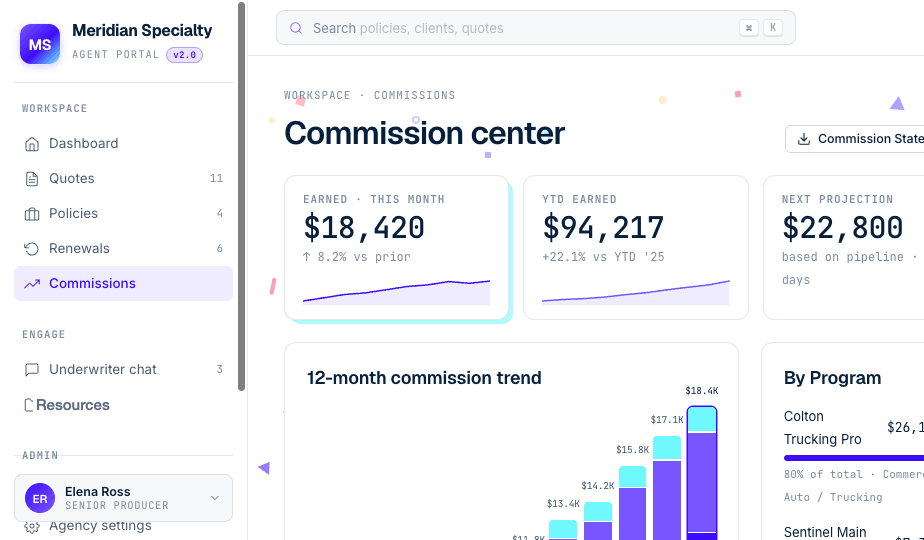Click WORKSPACE in the breadcrumb
924x540 pixels.
[x=317, y=96]
